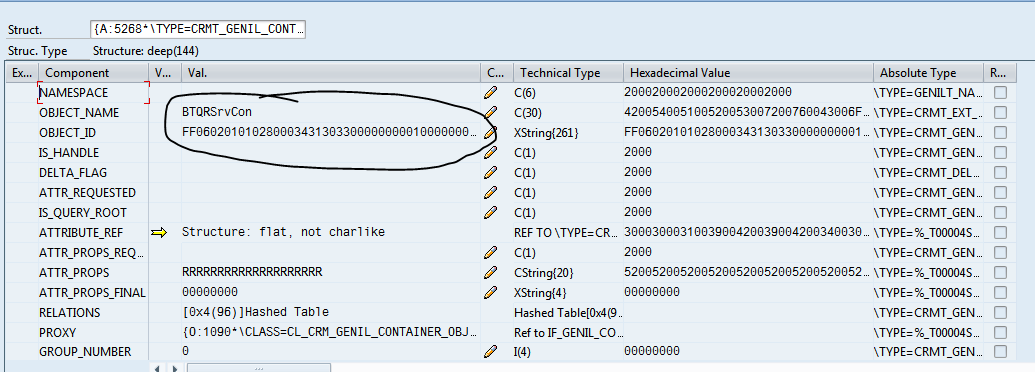This screenshot has height=372, width=1035.
Task: Tick the checkbox in the ATTR_REQUESTED row
Action: pyautogui.click(x=1000, y=193)
